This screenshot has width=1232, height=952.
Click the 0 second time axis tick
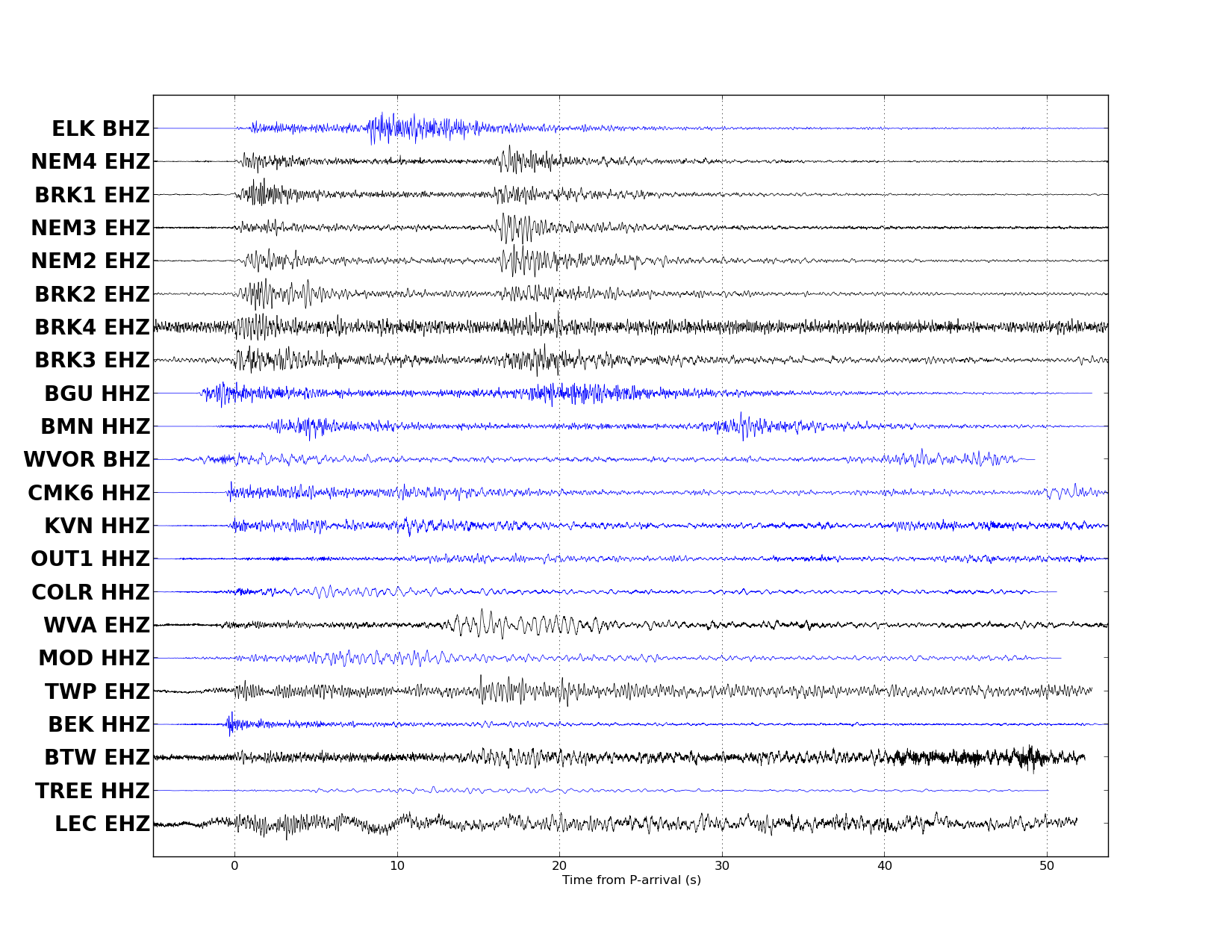[234, 866]
